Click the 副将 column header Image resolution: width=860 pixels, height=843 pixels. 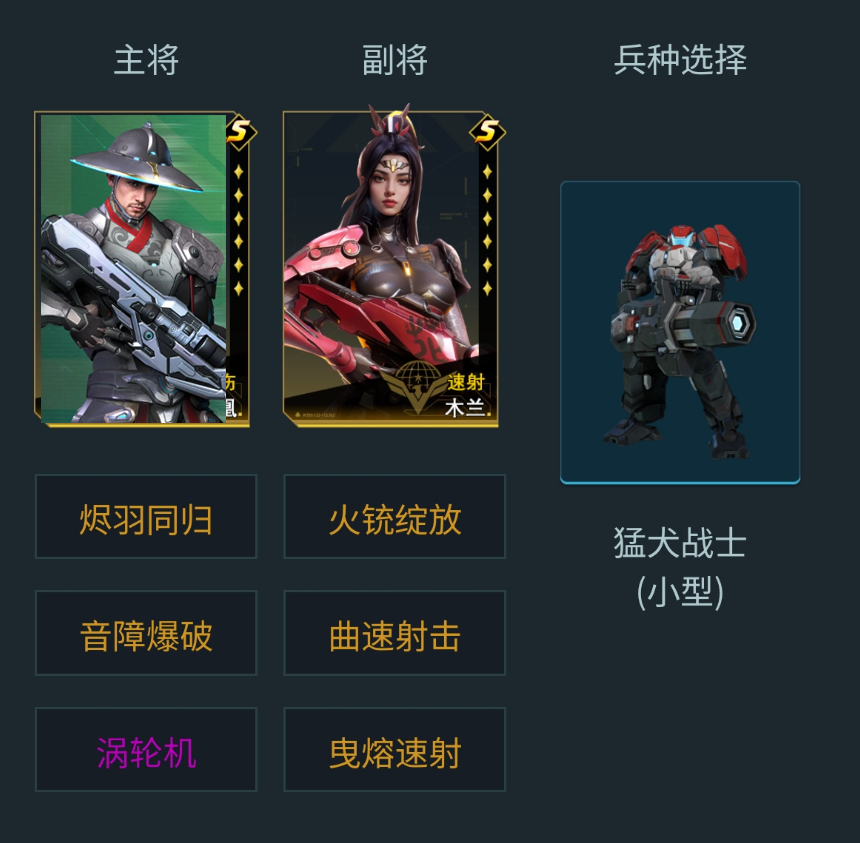coord(394,60)
